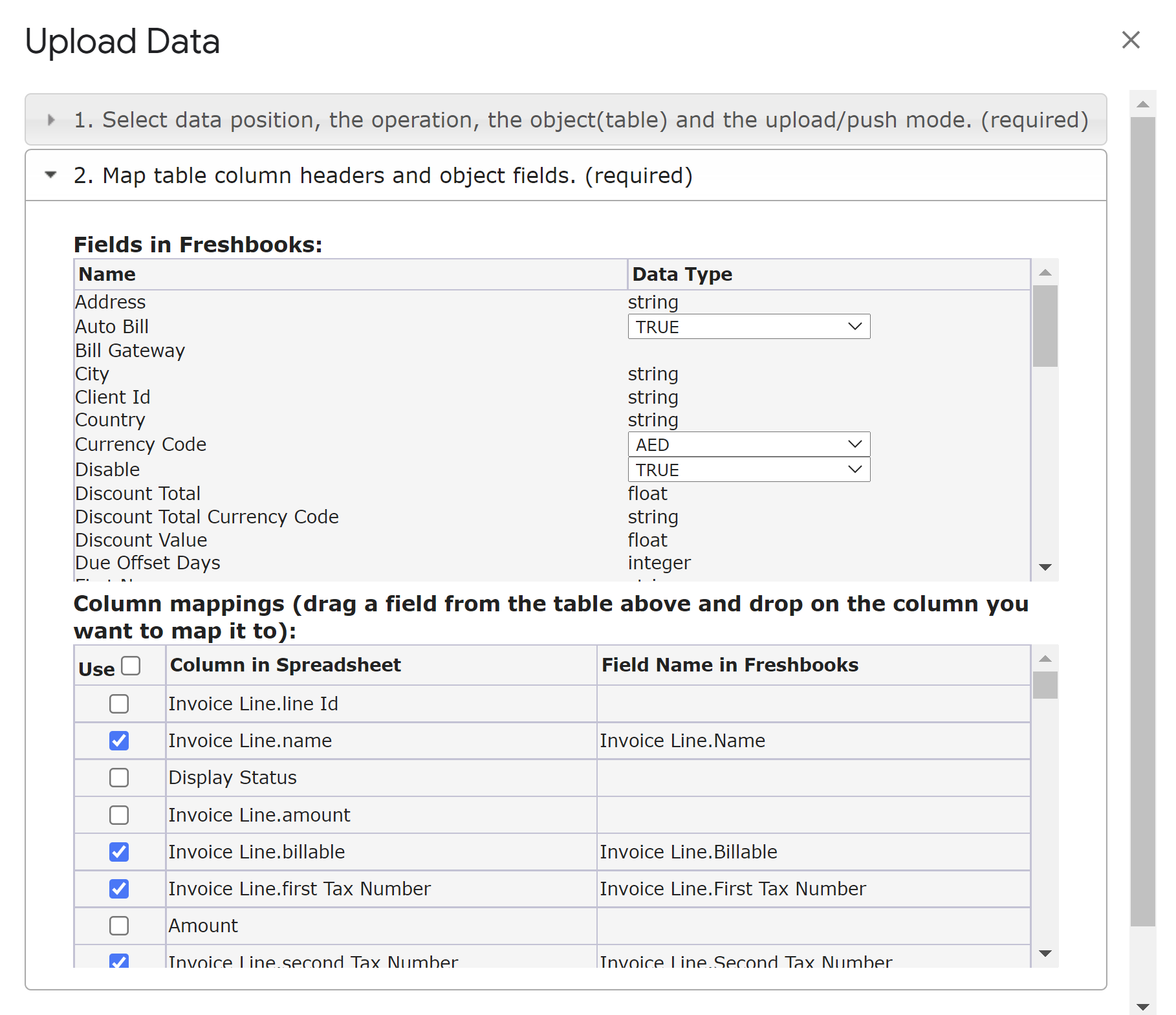The width and height of the screenshot is (1176, 1015).
Task: Click mapped Invoice Line.First Tax Number field
Action: 814,889
